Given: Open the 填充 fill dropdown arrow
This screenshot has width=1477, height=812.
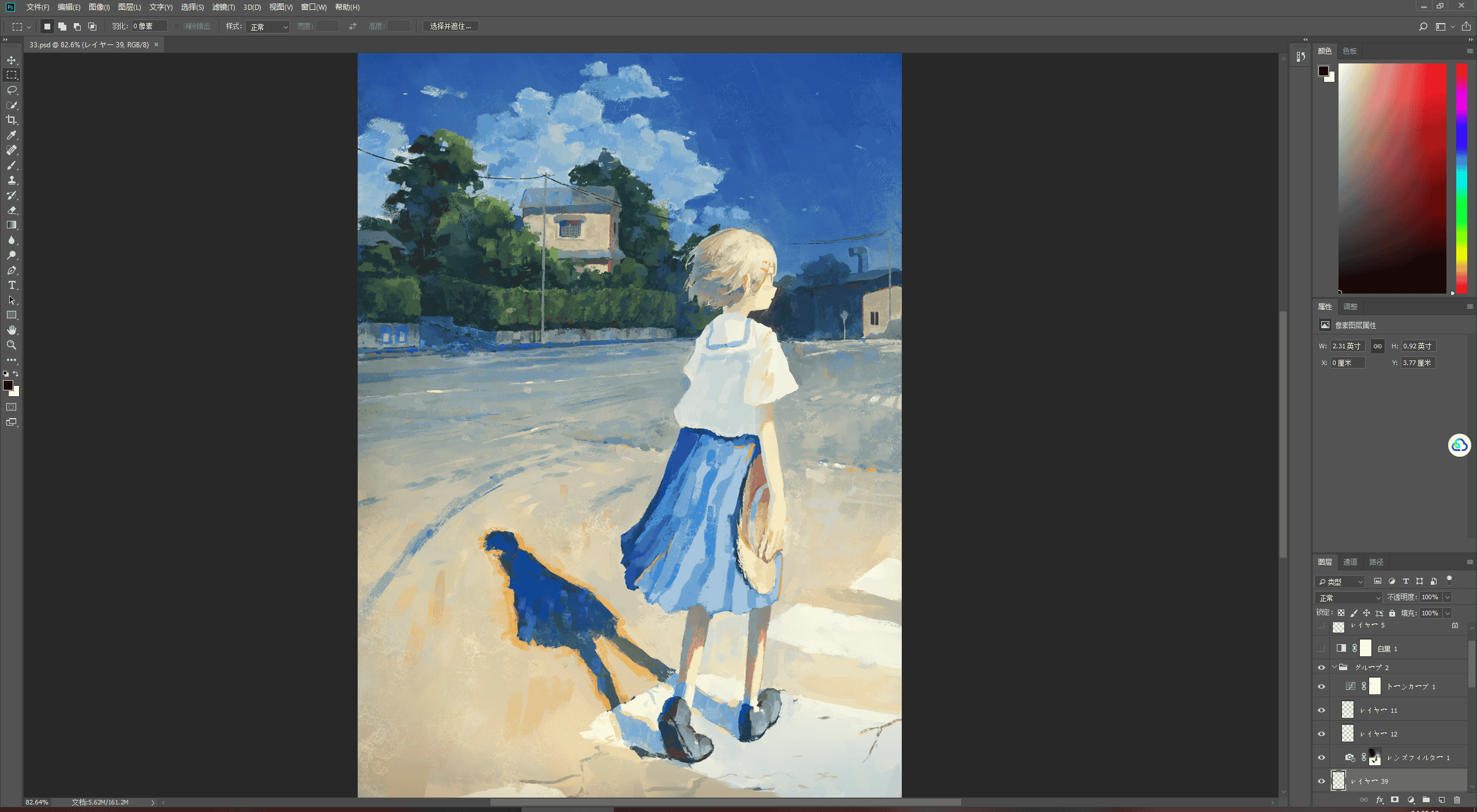Looking at the screenshot, I should [1447, 613].
